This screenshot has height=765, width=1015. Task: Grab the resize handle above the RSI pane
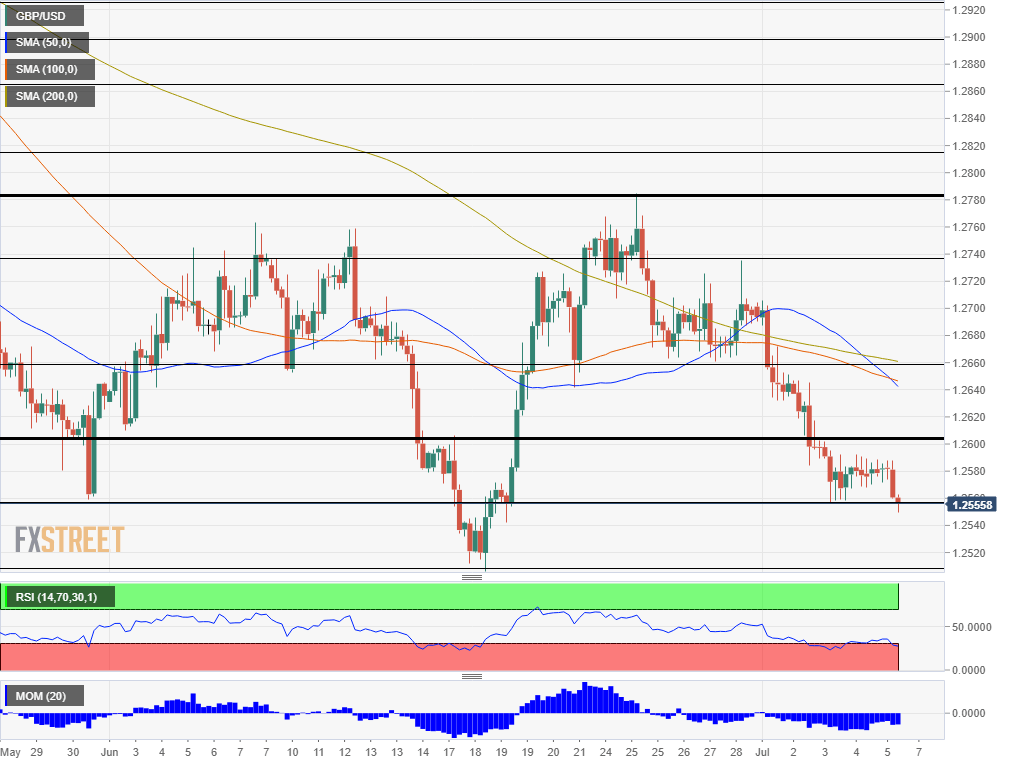click(x=472, y=578)
